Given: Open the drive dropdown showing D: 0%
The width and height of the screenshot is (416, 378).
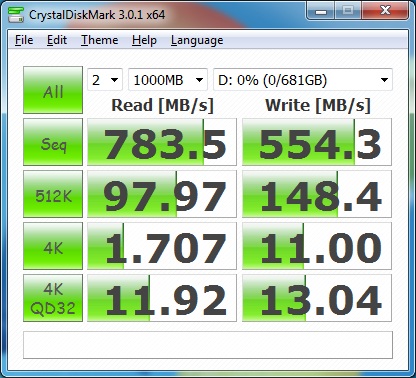Looking at the screenshot, I should coord(303,80).
